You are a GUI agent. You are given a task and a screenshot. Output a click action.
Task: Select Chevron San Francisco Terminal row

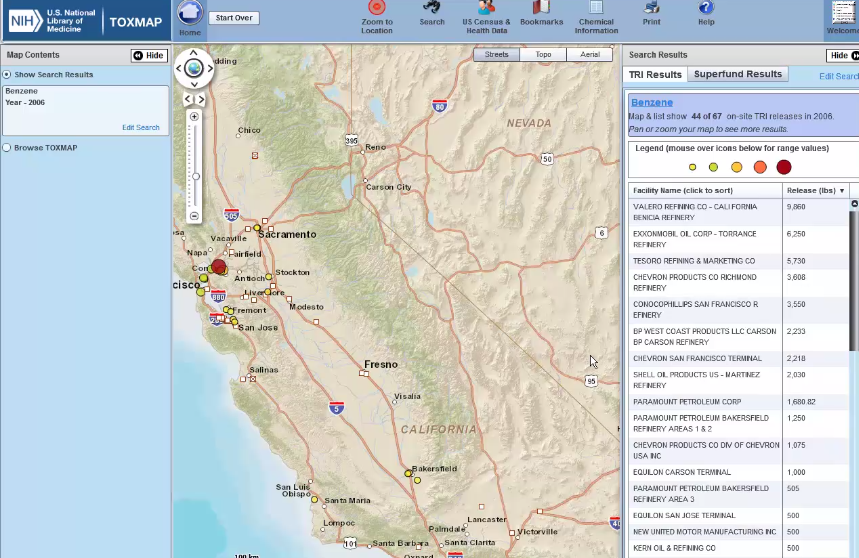click(738, 359)
